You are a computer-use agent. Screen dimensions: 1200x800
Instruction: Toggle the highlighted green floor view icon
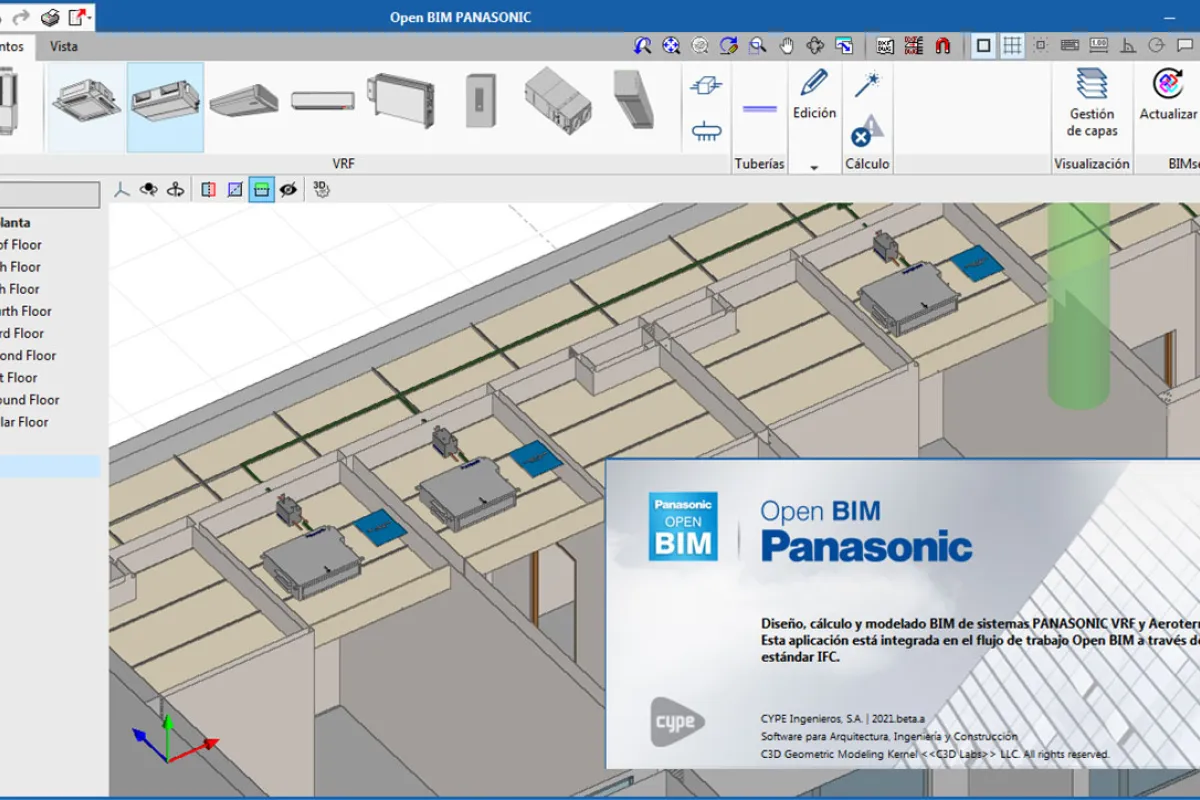[262, 188]
